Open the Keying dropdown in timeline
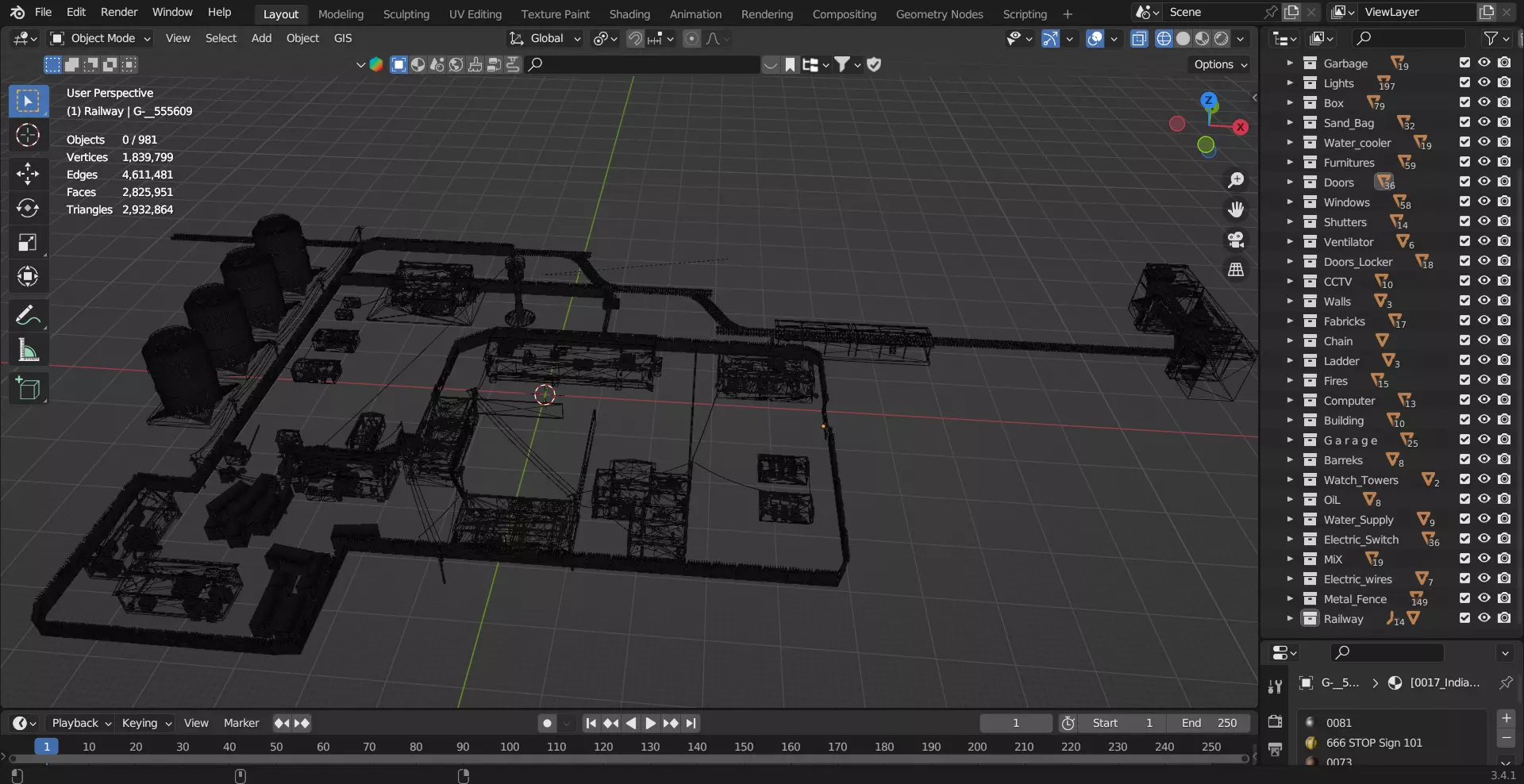This screenshot has width=1524, height=784. 146,723
